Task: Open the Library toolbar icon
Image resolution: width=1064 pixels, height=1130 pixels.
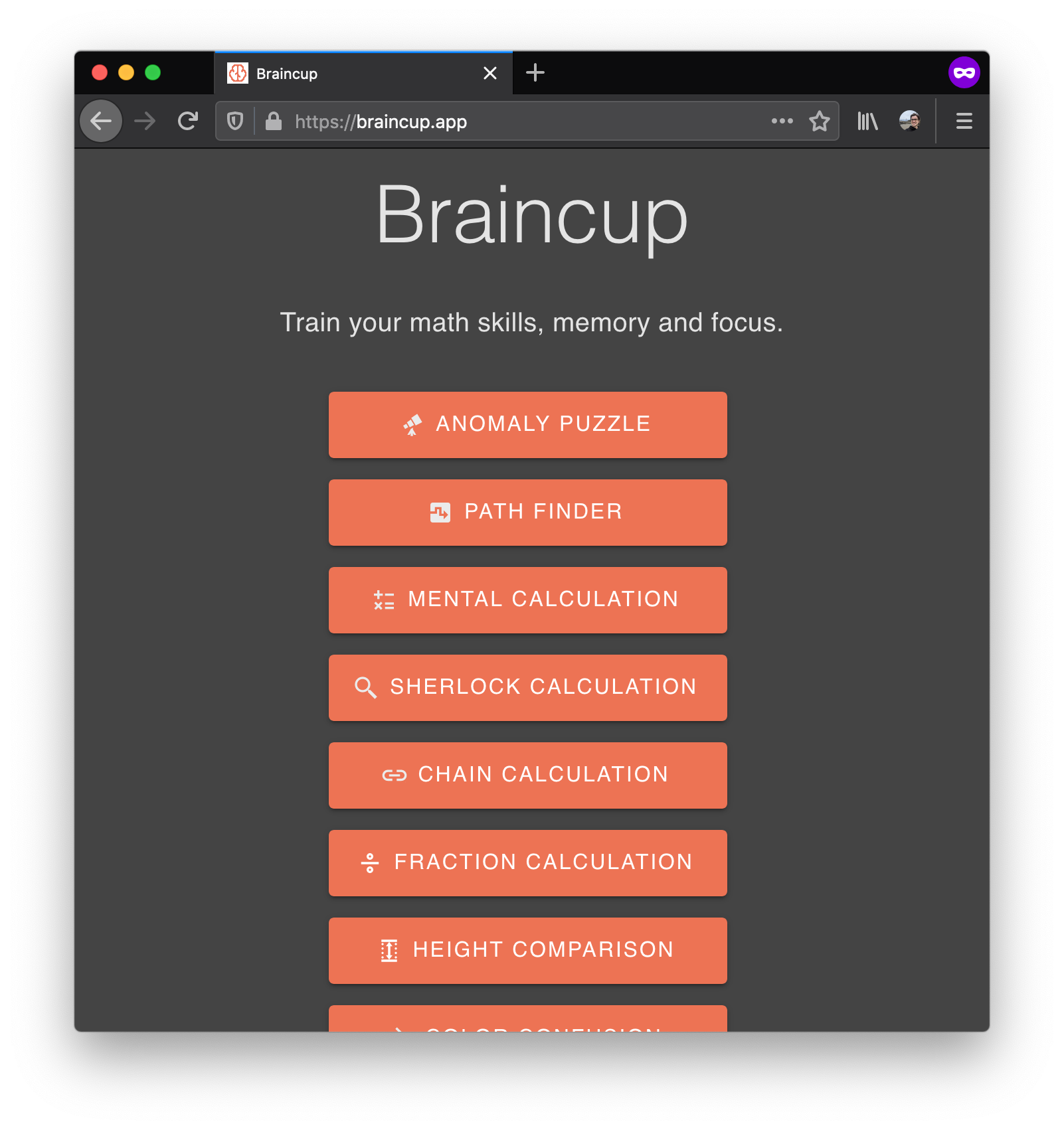Action: pos(867,121)
